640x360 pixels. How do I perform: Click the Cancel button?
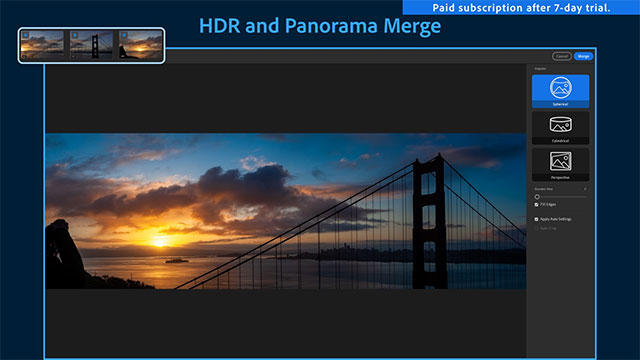(562, 56)
